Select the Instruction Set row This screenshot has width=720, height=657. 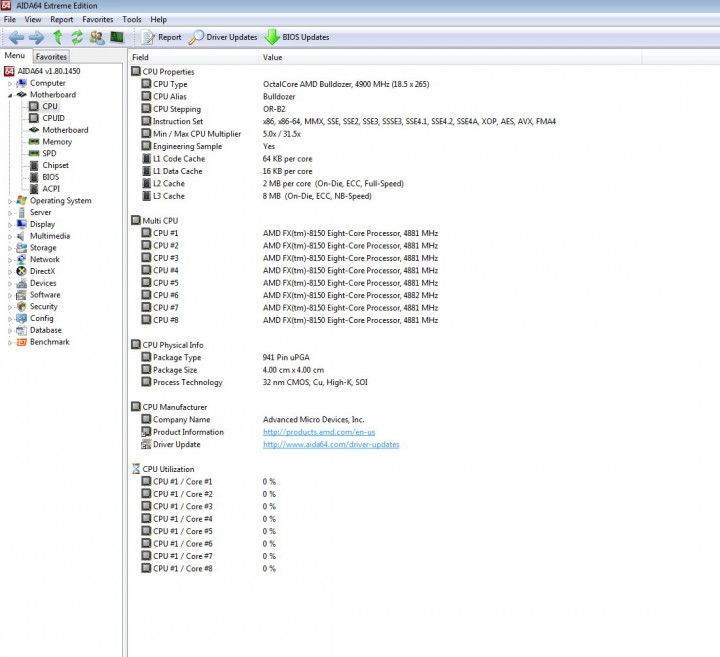click(348, 121)
